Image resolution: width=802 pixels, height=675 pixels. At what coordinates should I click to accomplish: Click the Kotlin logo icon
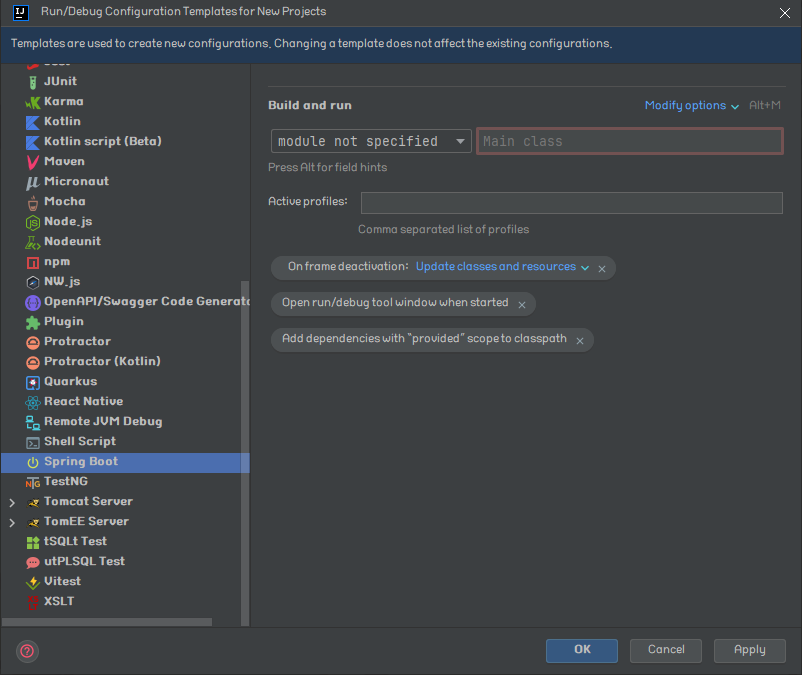click(x=33, y=122)
